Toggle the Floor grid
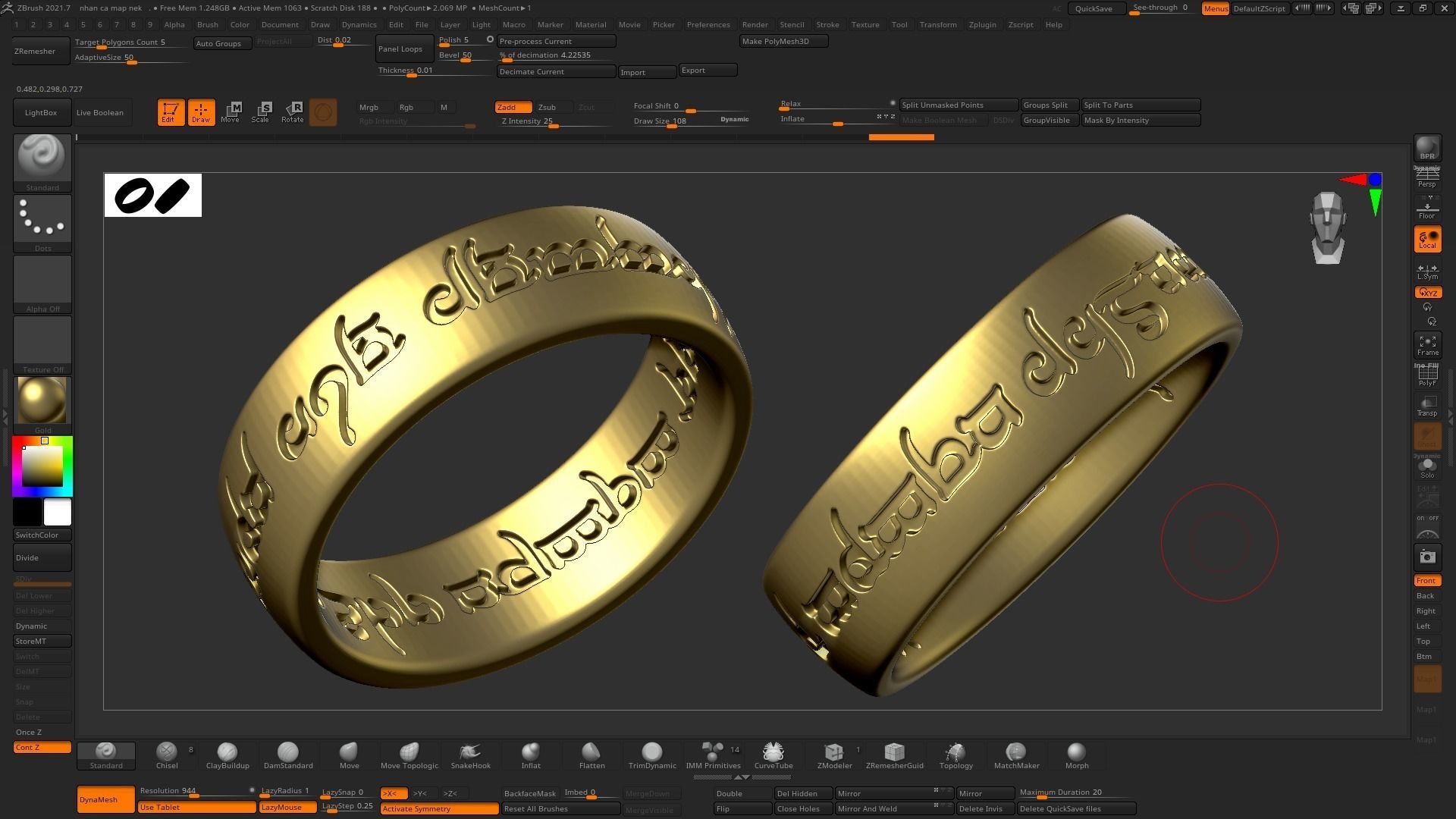 (1427, 209)
